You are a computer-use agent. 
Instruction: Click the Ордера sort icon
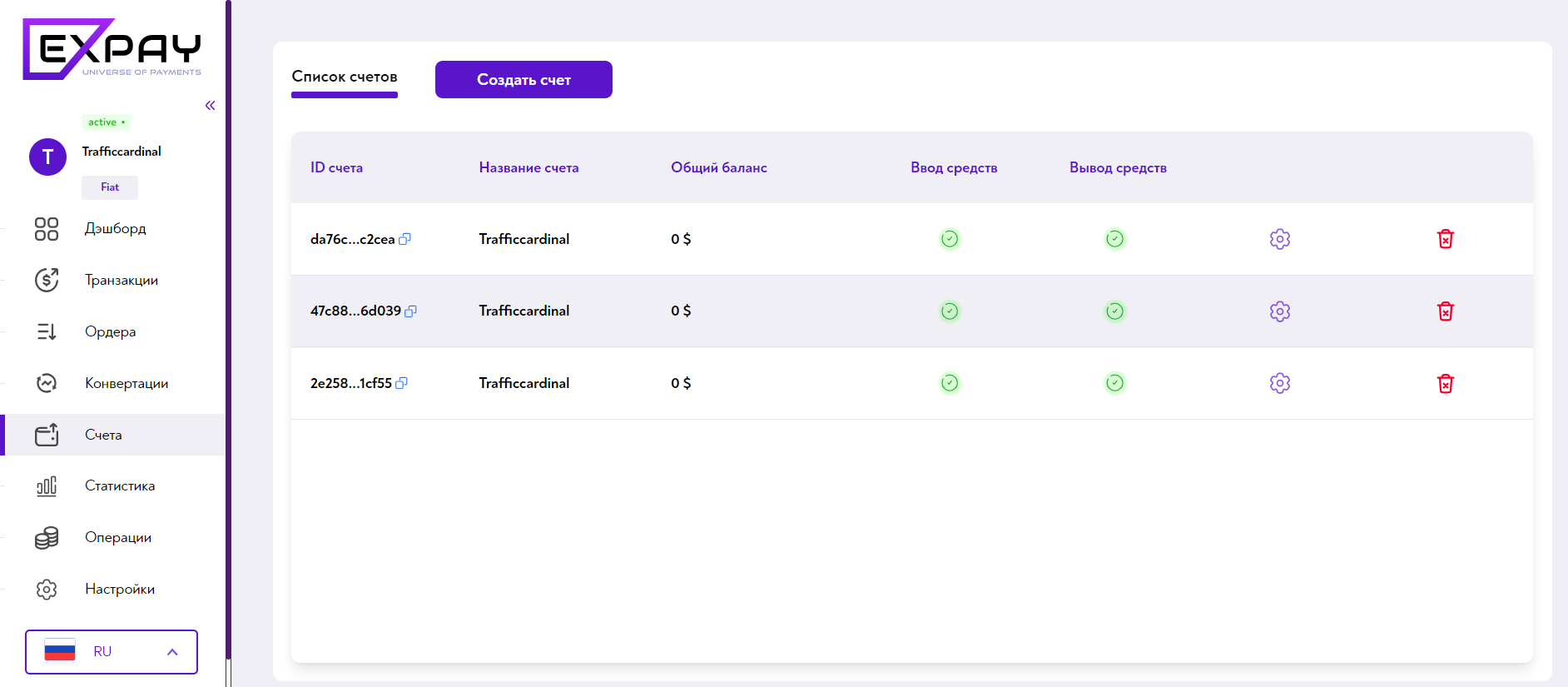(x=47, y=331)
